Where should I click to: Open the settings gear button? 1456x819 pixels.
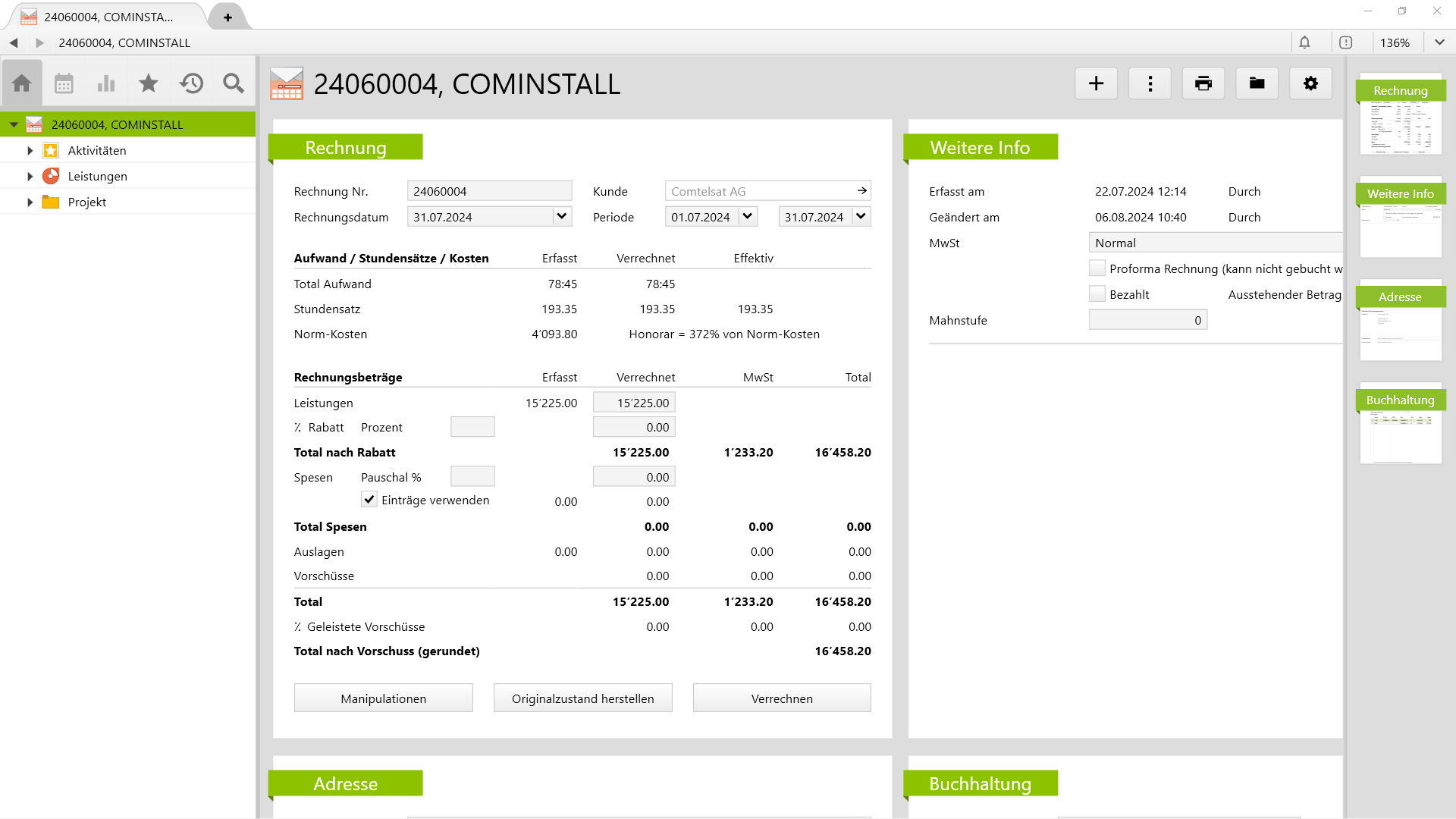tap(1310, 83)
